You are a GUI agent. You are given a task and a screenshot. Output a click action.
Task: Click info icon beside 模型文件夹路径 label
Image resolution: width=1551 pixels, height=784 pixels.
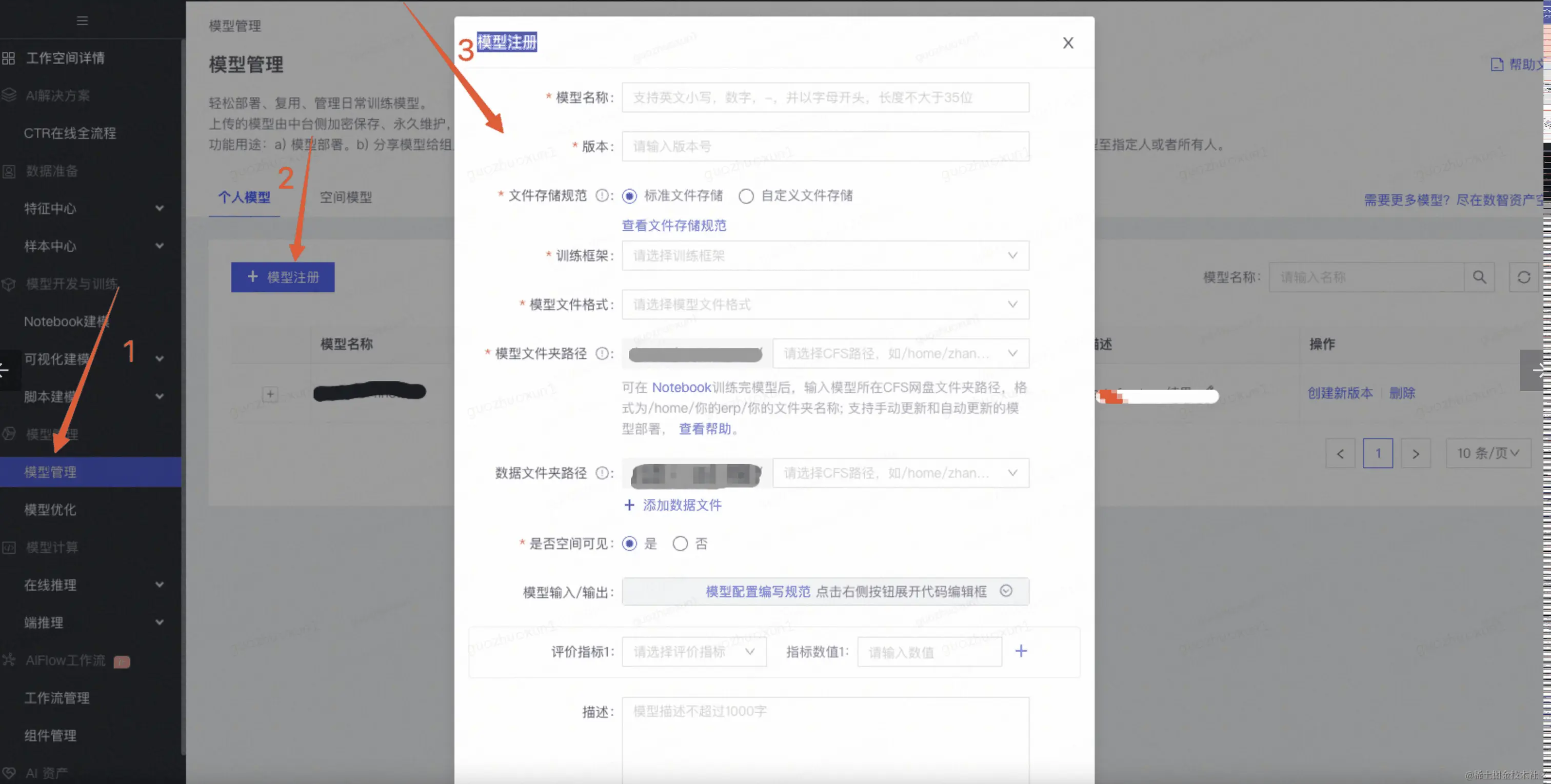[602, 353]
